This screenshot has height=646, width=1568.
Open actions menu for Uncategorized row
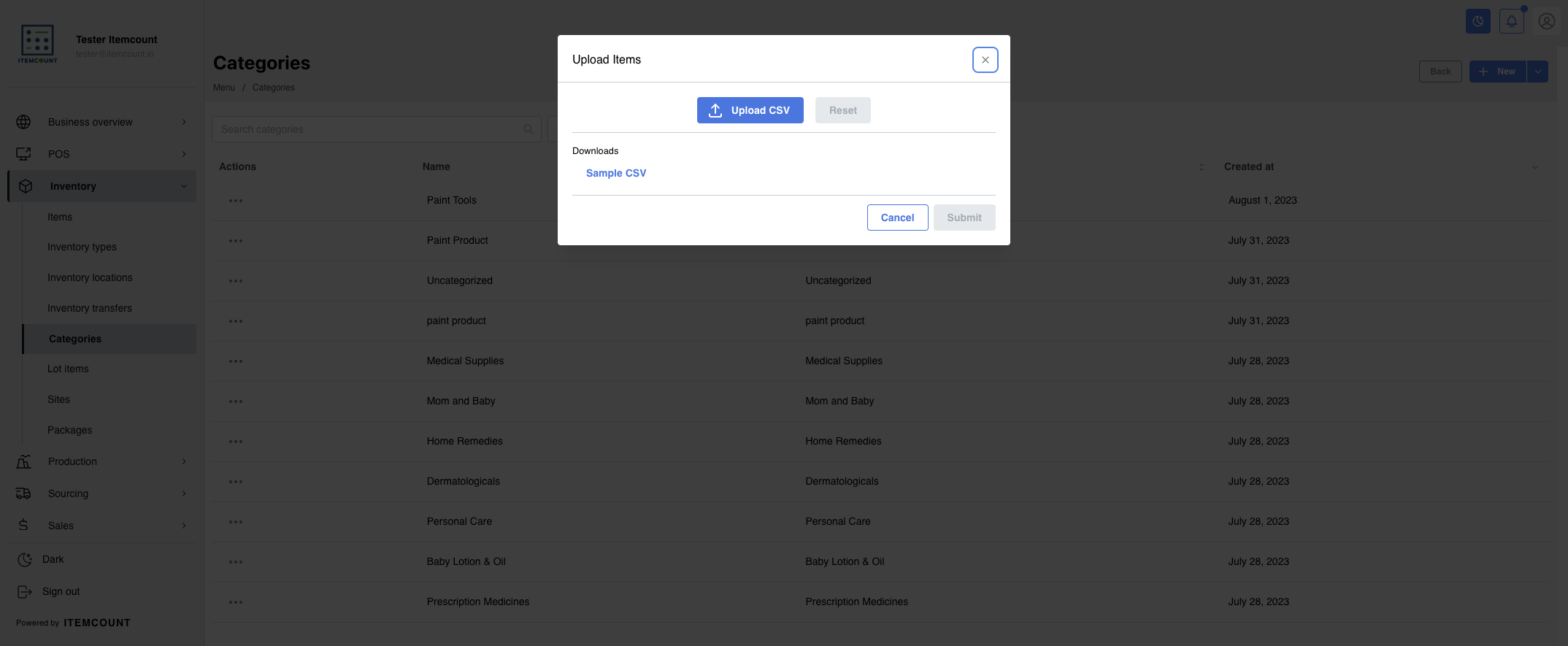pyautogui.click(x=236, y=281)
